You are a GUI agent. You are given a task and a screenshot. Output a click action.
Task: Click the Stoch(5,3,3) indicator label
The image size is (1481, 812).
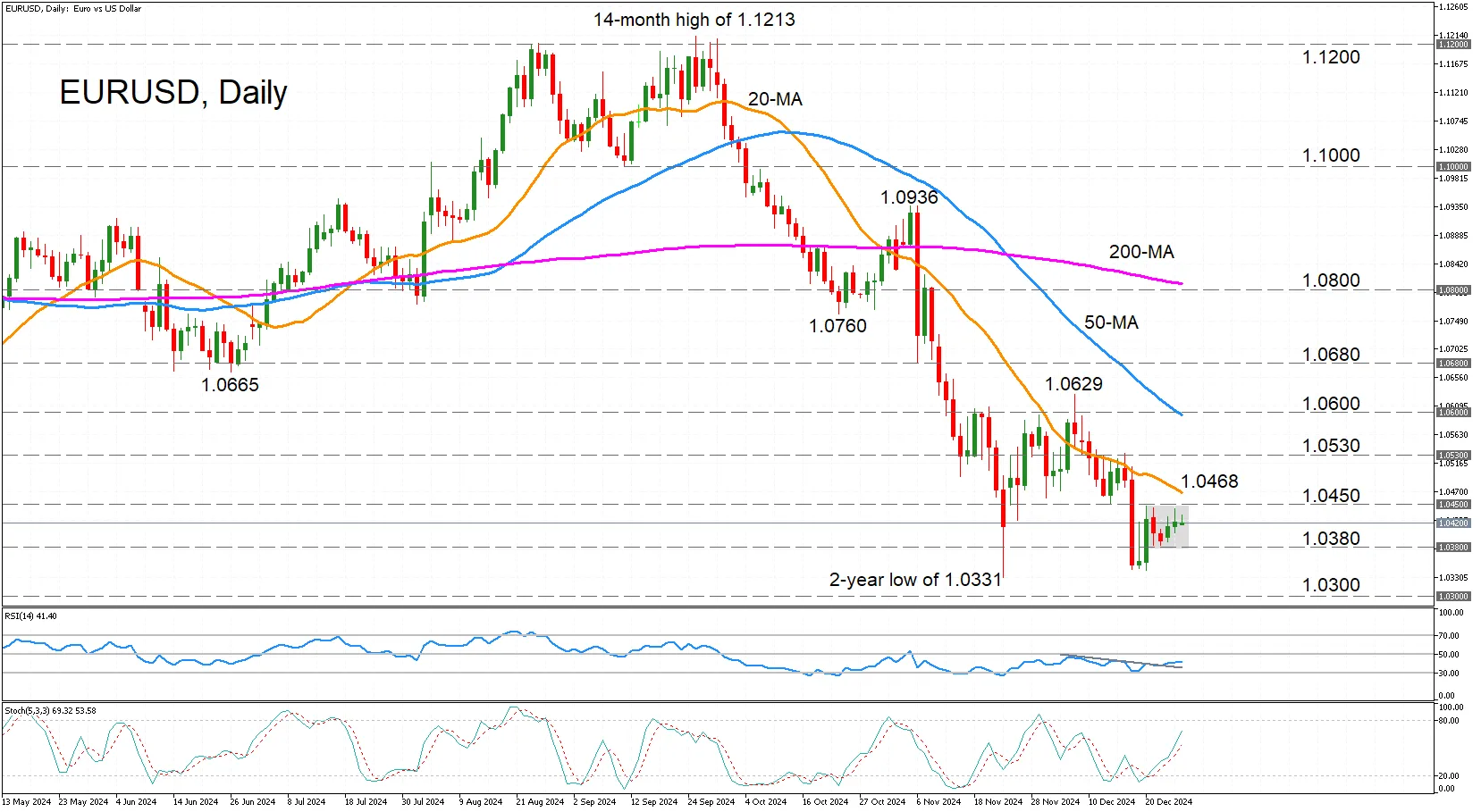pyautogui.click(x=50, y=711)
